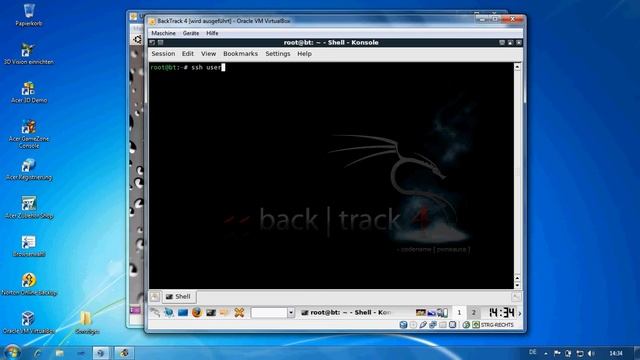Viewport: 640px width, 360px height.
Task: Open the Settings menu in Konsole
Action: coord(278,53)
